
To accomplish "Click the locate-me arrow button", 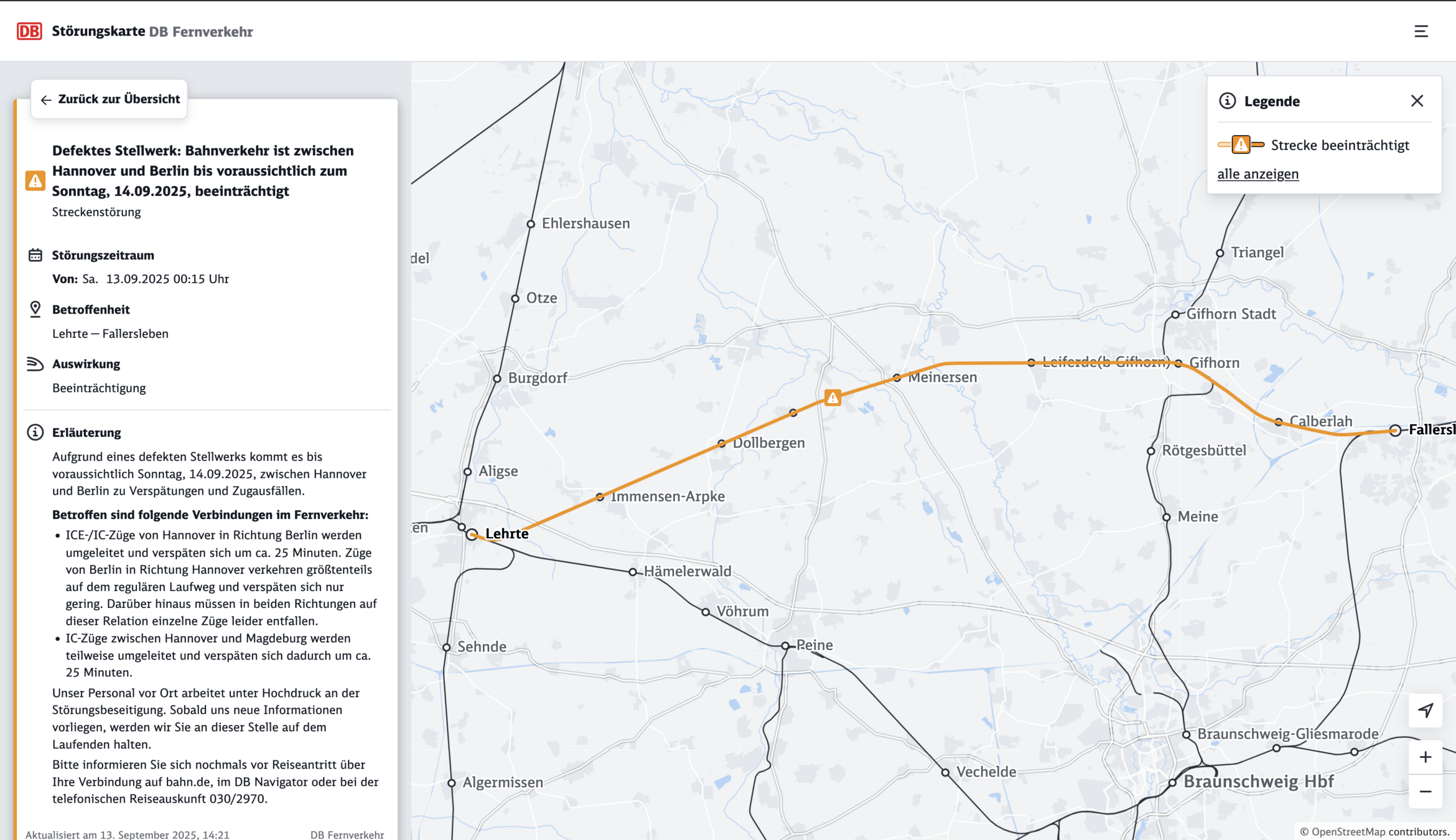I will point(1425,711).
